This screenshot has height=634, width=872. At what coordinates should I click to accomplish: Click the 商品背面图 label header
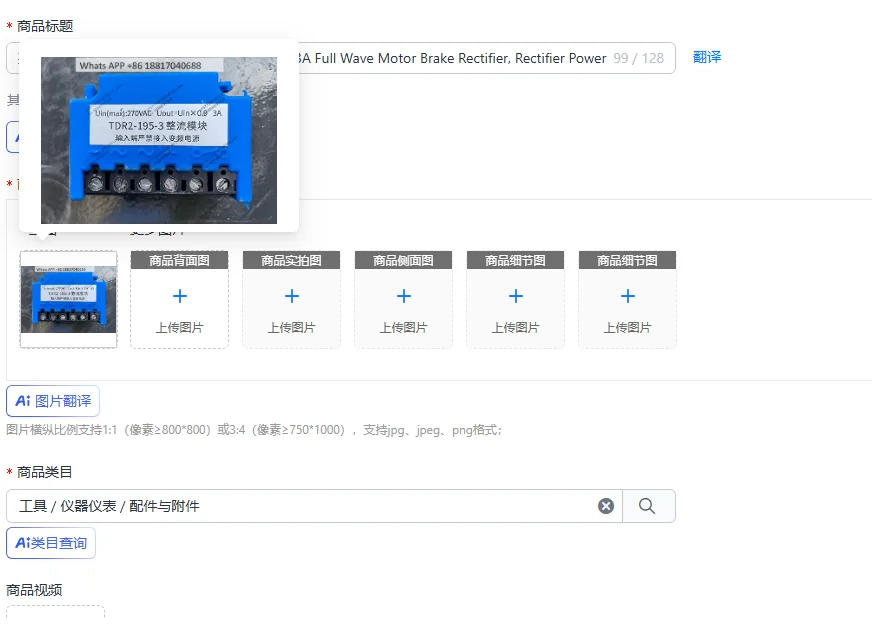180,260
